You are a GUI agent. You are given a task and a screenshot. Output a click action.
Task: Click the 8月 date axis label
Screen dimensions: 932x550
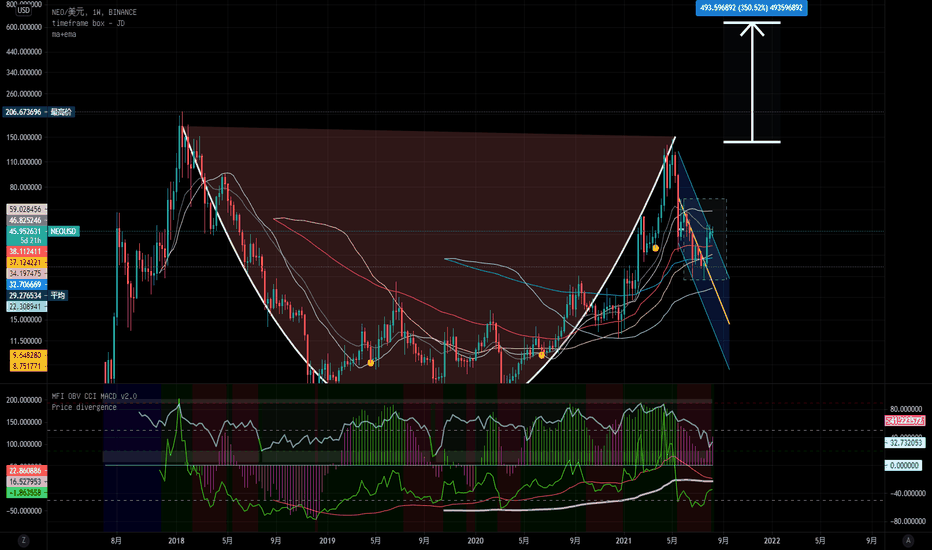116,540
